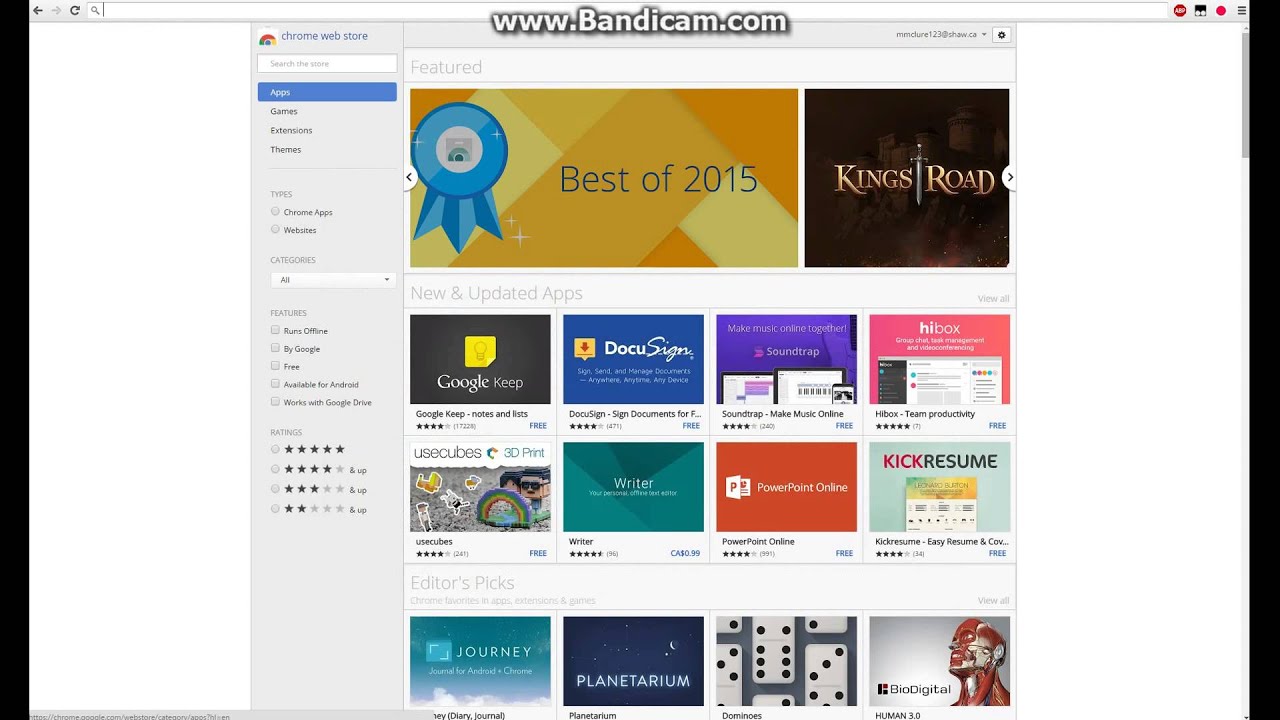View all Editor's Picks

pyautogui.click(x=993, y=601)
